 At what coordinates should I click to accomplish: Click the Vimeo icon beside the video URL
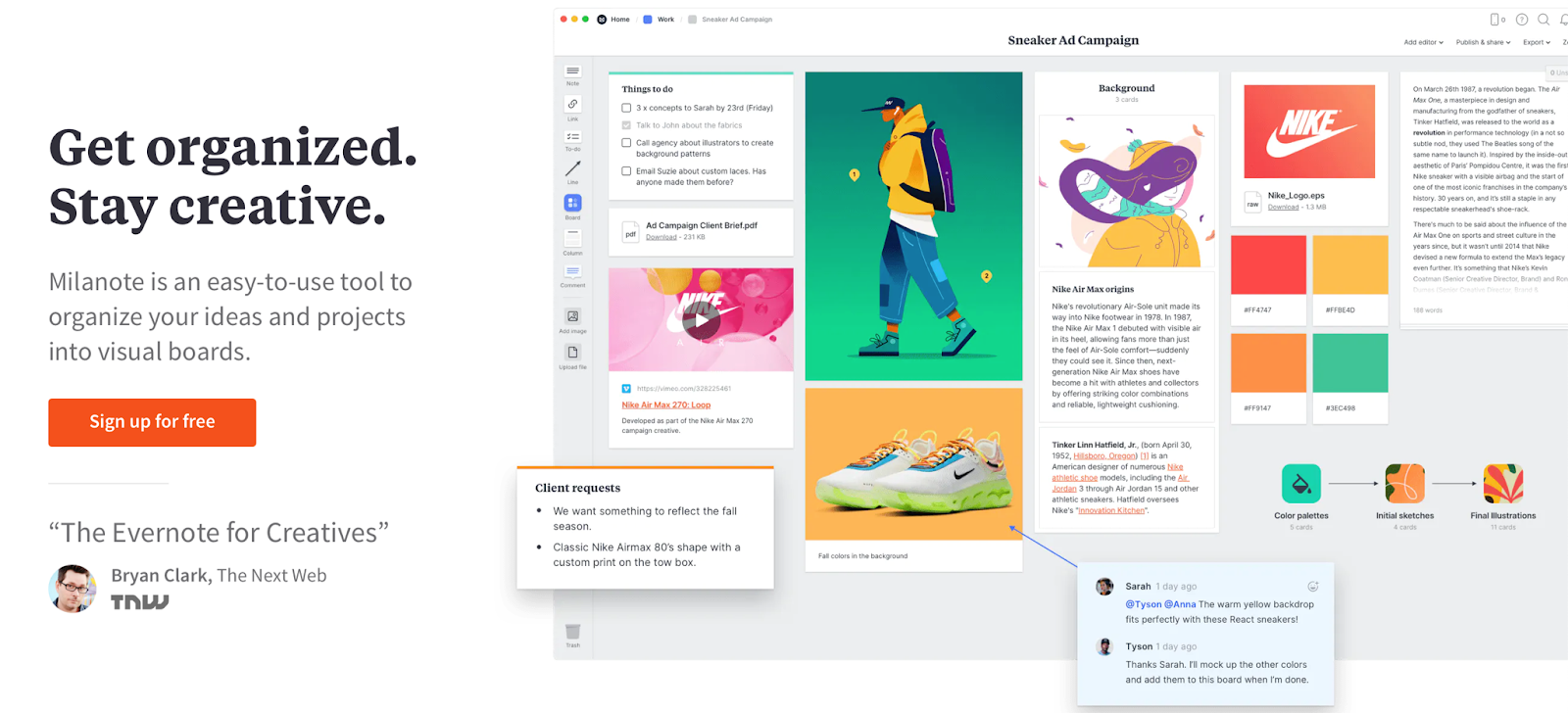[626, 389]
